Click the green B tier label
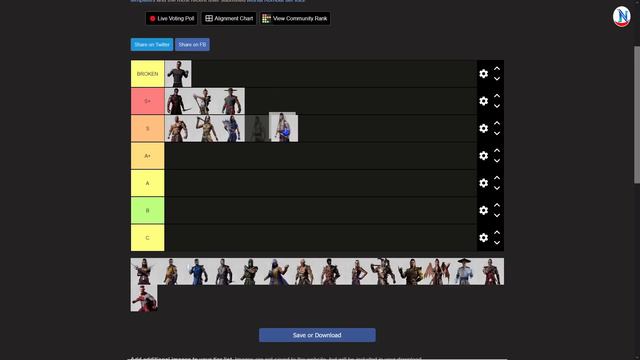This screenshot has width=640, height=360. [147, 211]
